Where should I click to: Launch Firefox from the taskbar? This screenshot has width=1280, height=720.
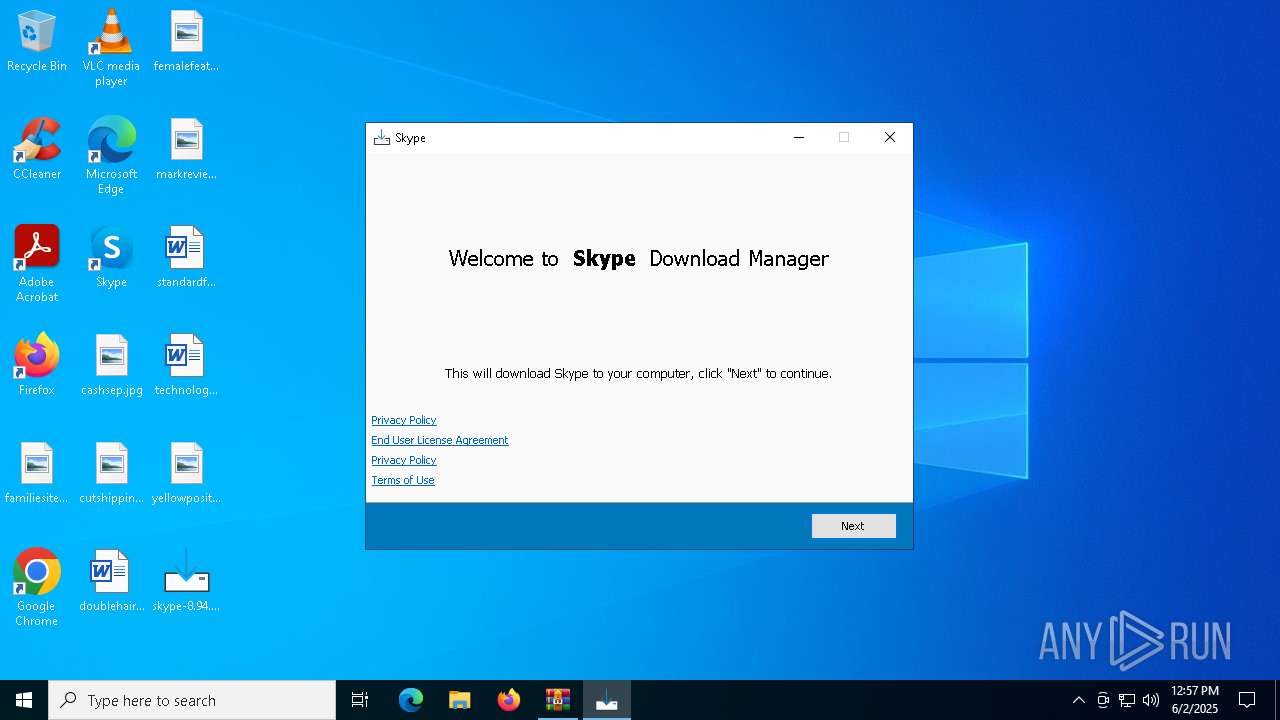(509, 700)
